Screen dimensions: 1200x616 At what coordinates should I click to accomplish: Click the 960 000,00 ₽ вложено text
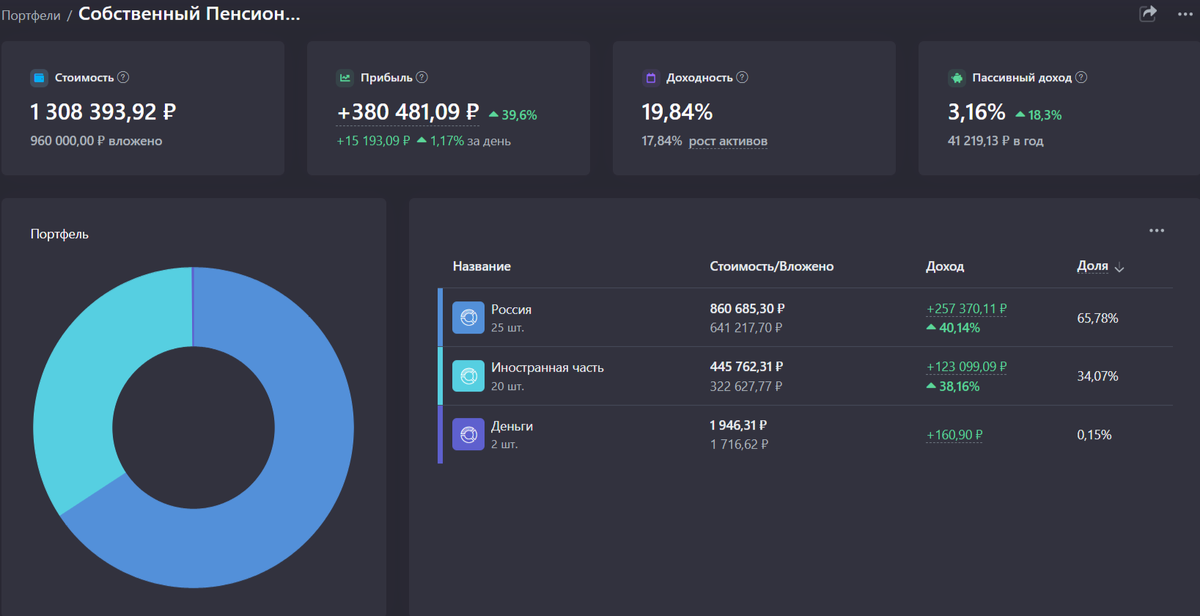(96, 141)
